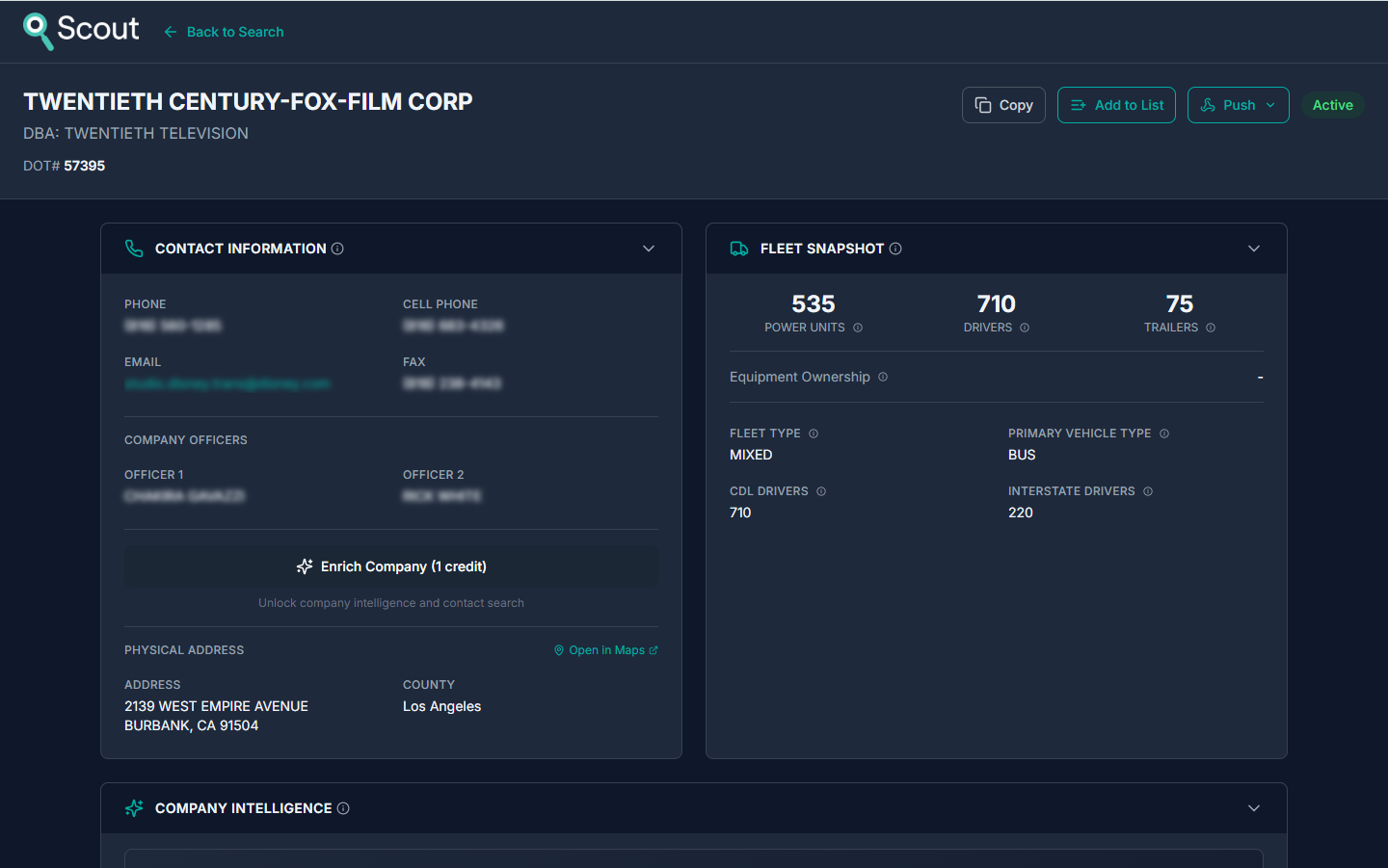Click the info icon beside CDL Drivers
The image size is (1388, 868).
click(820, 491)
